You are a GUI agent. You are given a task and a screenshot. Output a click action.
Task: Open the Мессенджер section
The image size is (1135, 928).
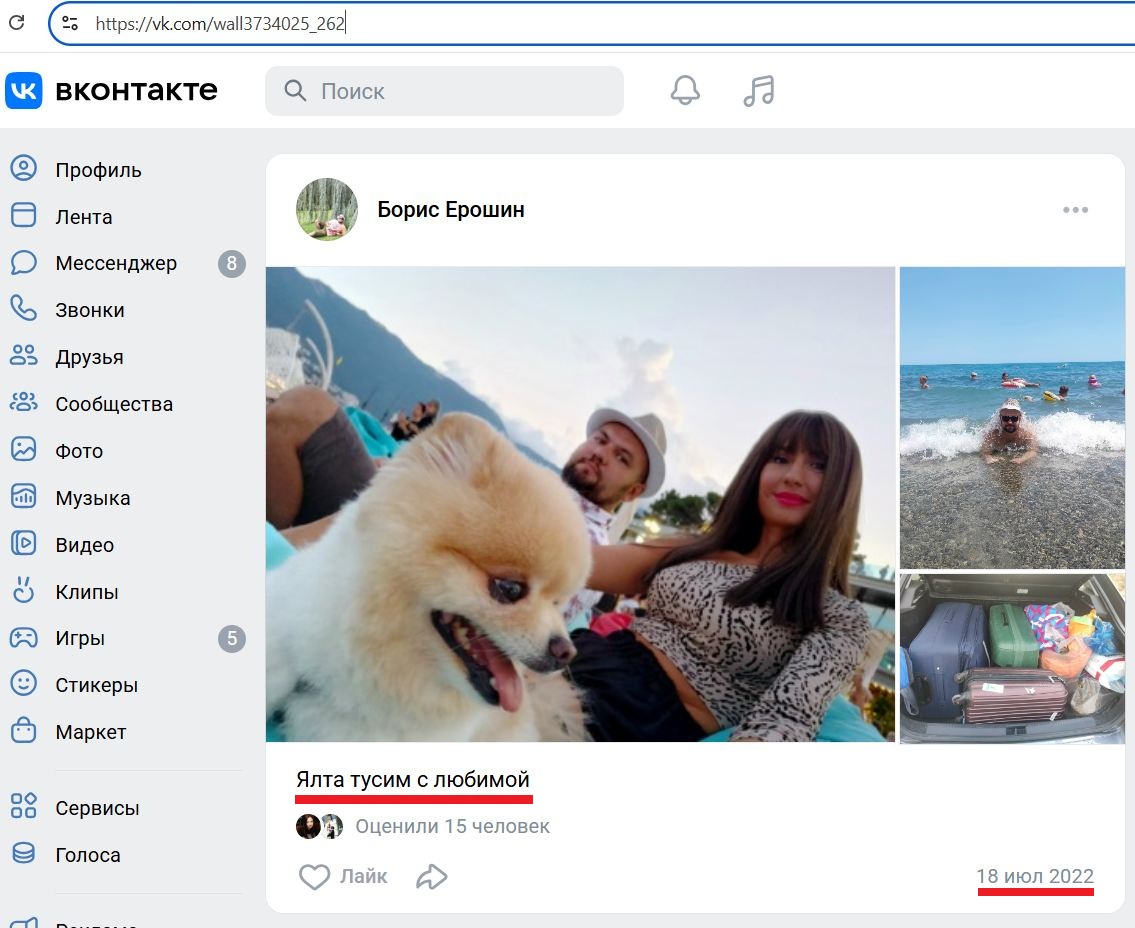pyautogui.click(x=113, y=263)
